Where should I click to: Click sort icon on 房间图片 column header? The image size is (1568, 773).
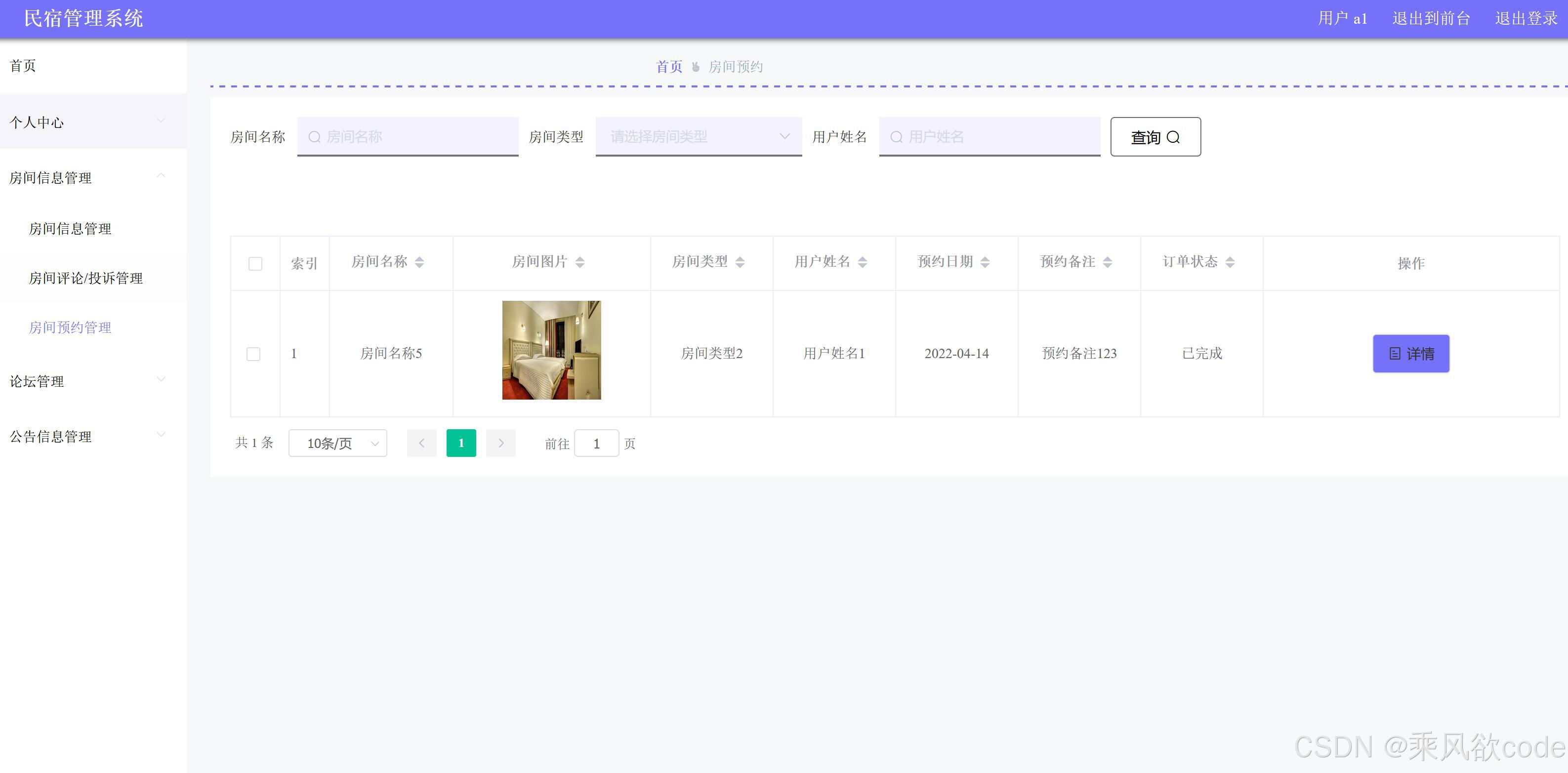pyautogui.click(x=579, y=262)
